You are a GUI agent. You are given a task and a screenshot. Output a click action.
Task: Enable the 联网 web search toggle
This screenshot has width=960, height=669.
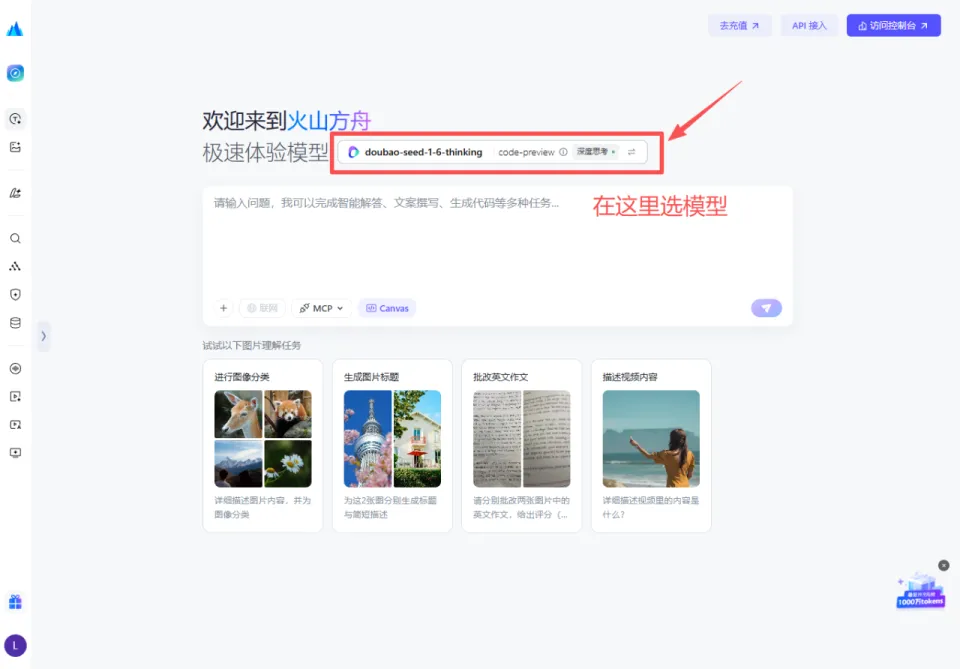point(261,308)
